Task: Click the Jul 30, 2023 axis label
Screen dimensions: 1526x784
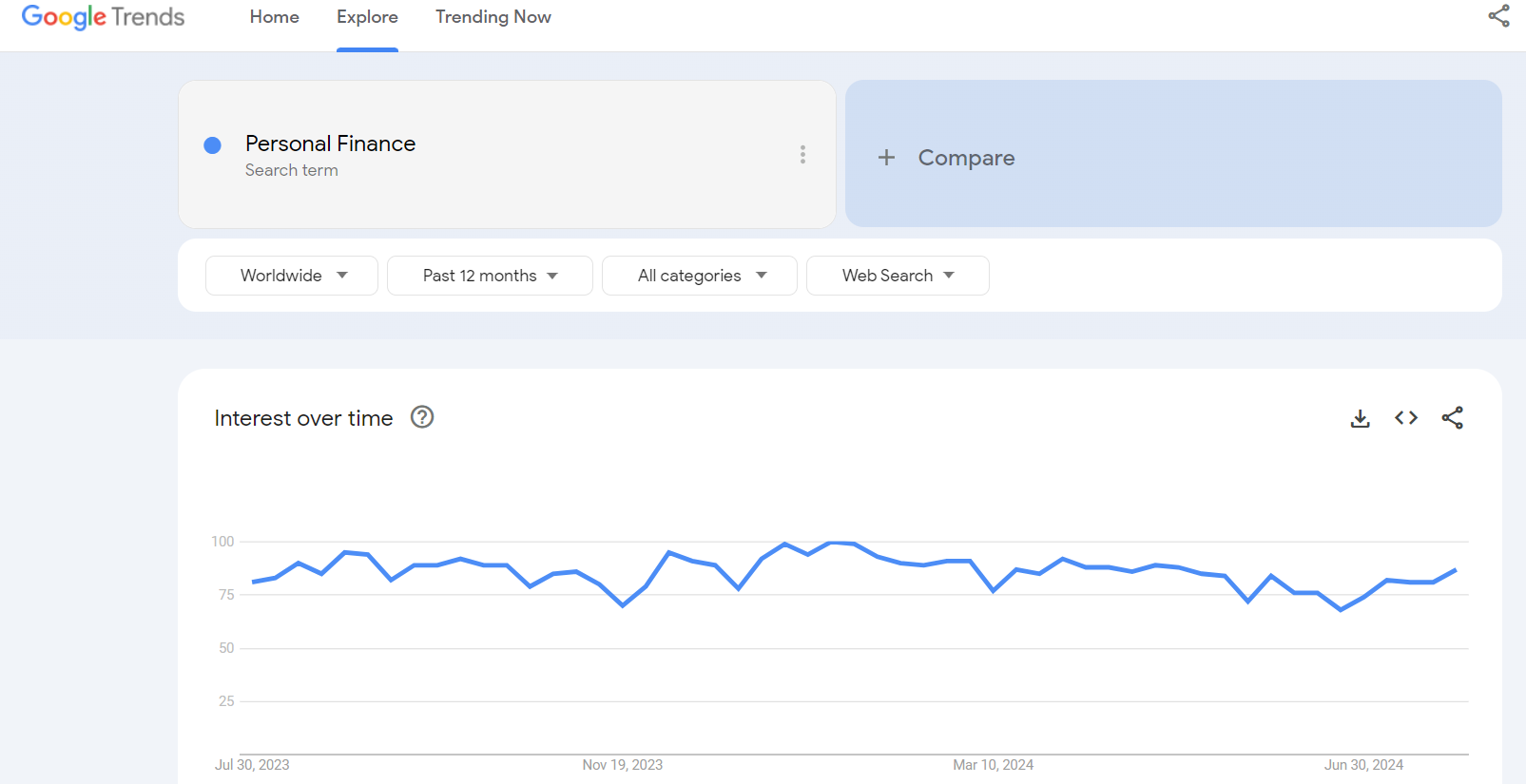Action: pyautogui.click(x=252, y=765)
